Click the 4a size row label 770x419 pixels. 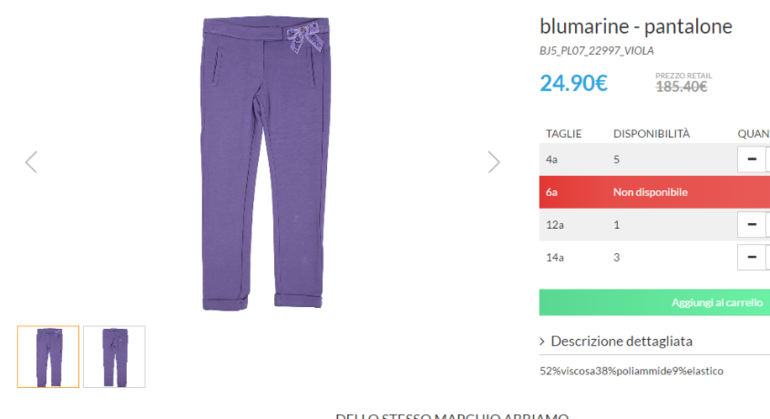[551, 159]
